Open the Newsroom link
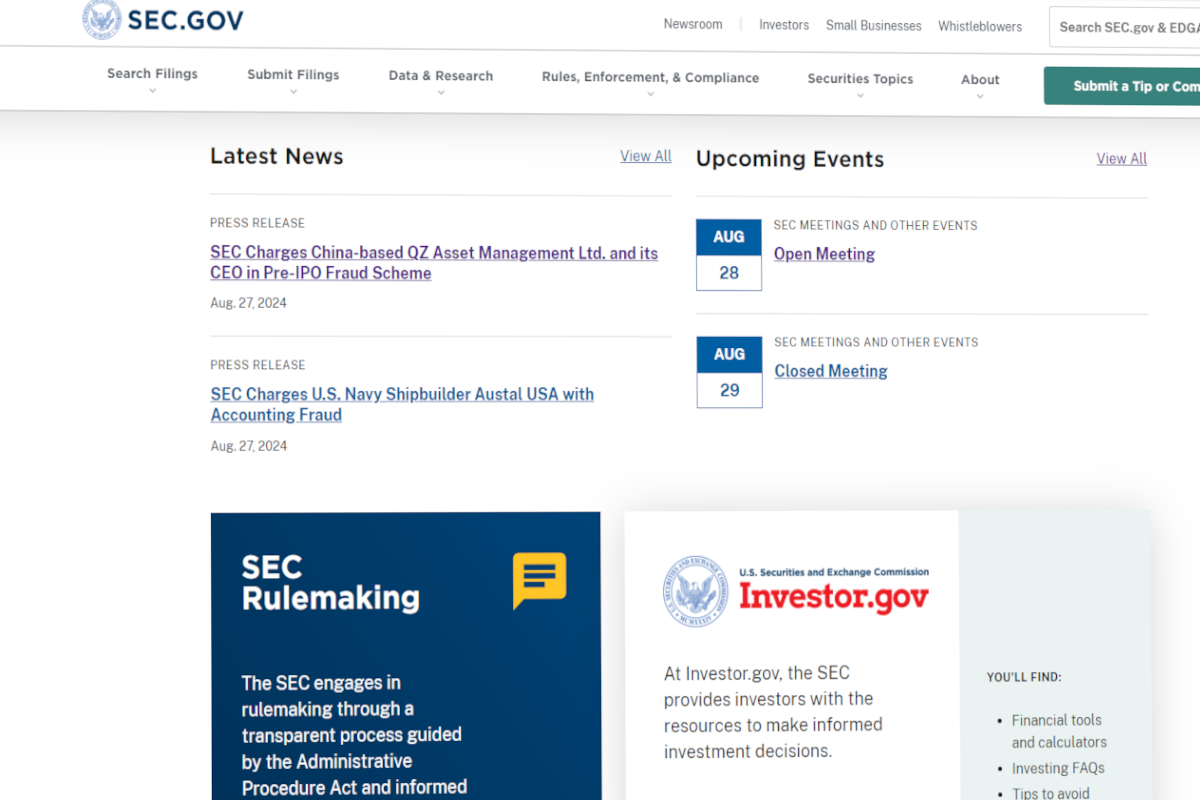Screen dimensions: 1200x800 click(693, 24)
